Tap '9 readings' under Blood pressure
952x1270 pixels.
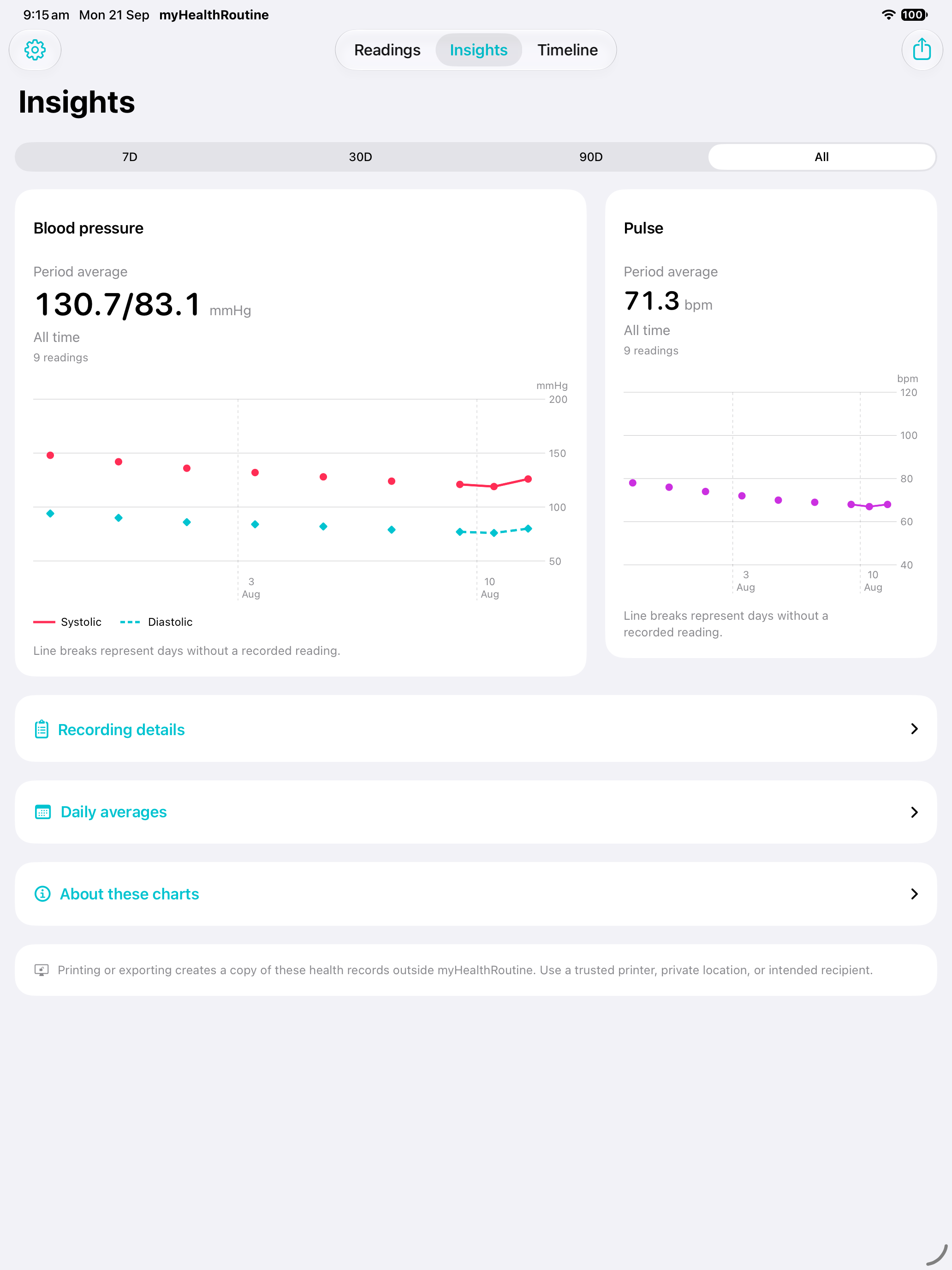[61, 357]
